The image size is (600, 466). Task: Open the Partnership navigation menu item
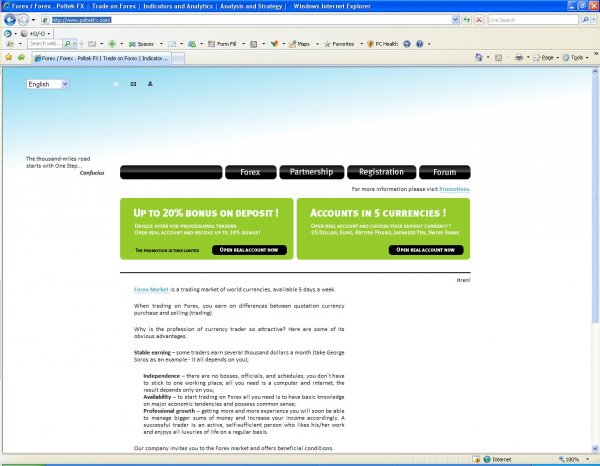pyautogui.click(x=311, y=172)
